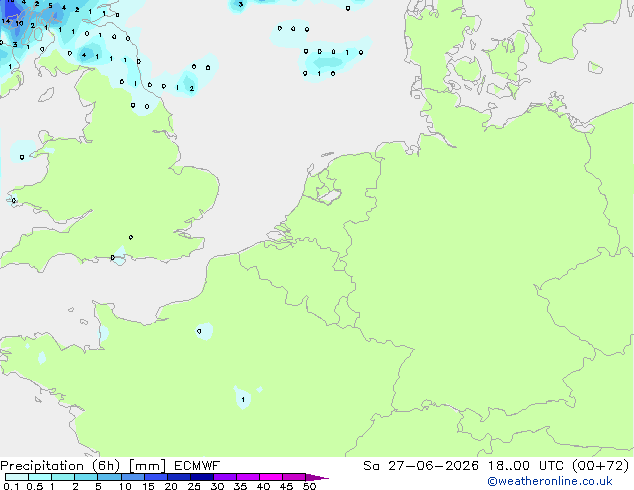Image resolution: width=634 pixels, height=490 pixels.
Task: Pick the 1–2 mm legend color swatch
Action: coord(63,477)
